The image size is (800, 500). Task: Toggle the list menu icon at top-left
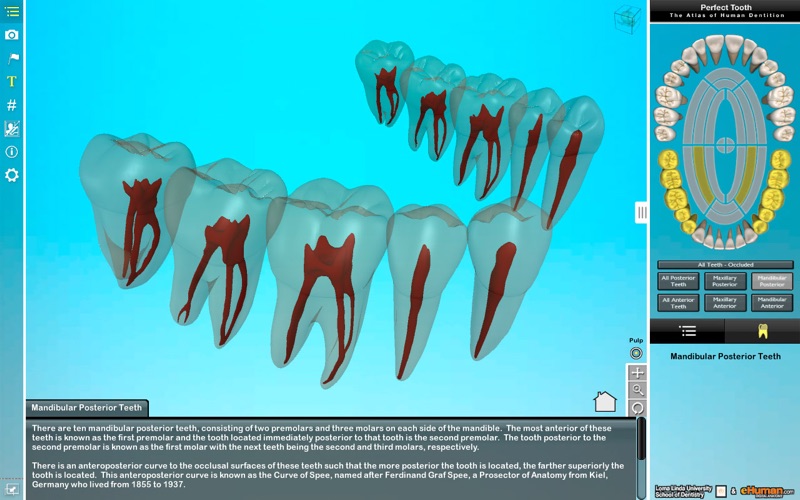[12, 11]
